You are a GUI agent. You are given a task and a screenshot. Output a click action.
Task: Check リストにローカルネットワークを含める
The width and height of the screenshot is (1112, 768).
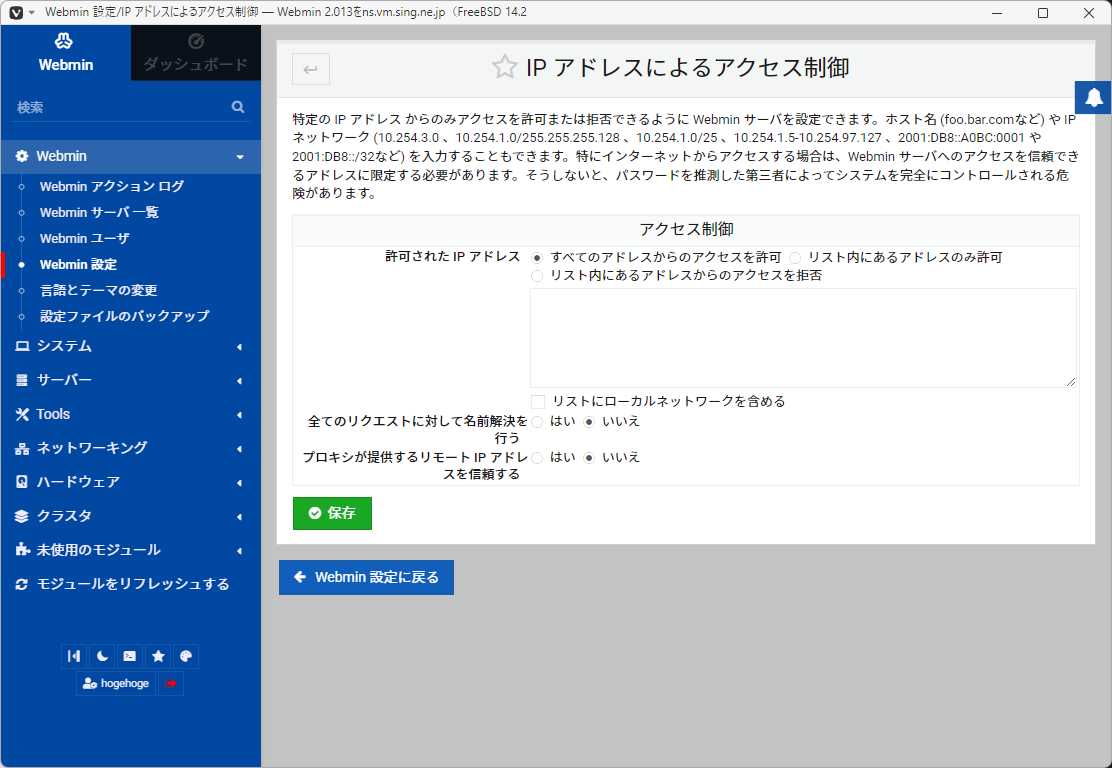(x=538, y=402)
